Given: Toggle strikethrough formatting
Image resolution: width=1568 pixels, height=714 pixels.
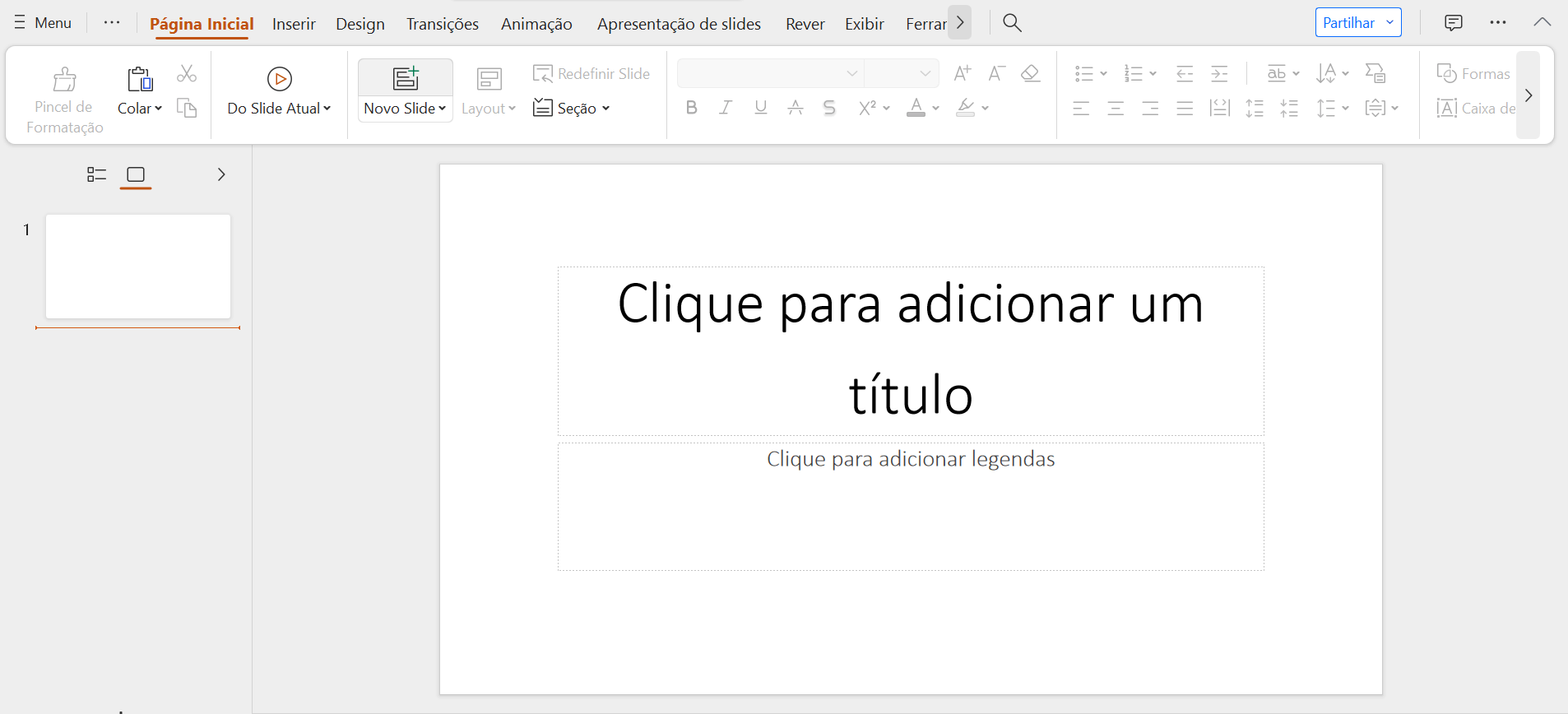Looking at the screenshot, I should (x=795, y=108).
